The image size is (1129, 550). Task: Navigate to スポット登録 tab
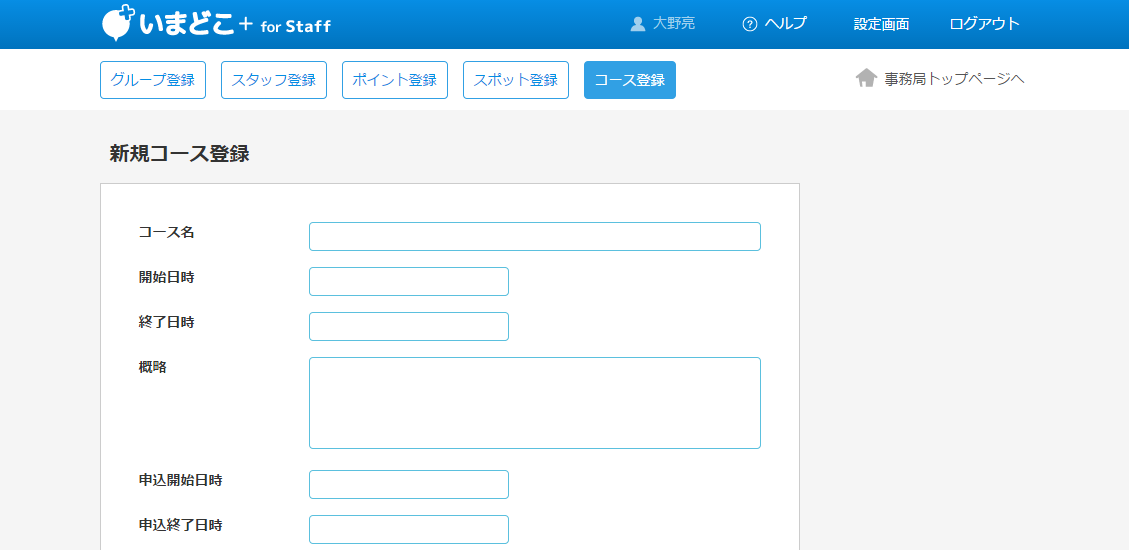pyautogui.click(x=516, y=80)
